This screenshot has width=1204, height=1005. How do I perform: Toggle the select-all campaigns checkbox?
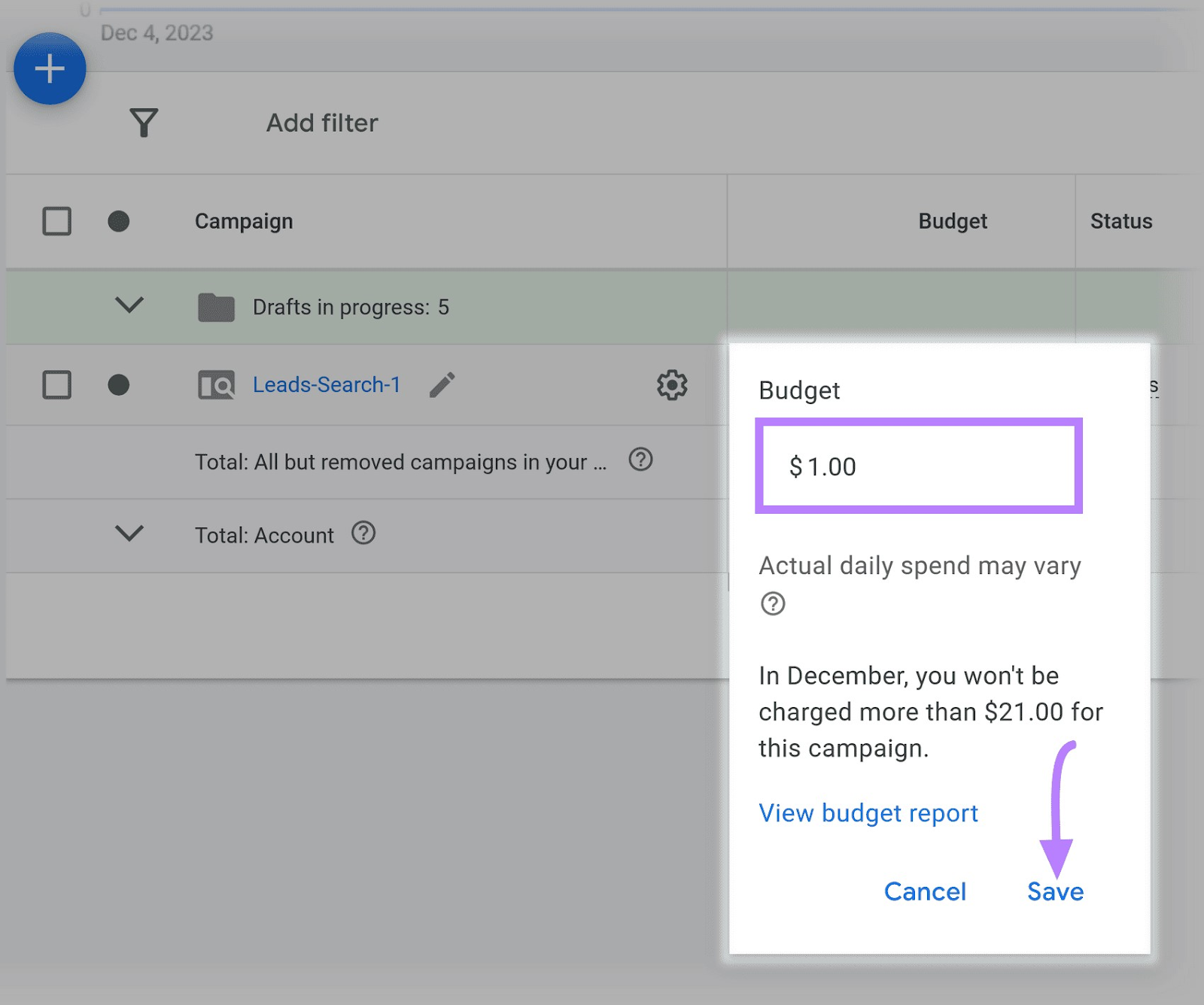click(56, 220)
